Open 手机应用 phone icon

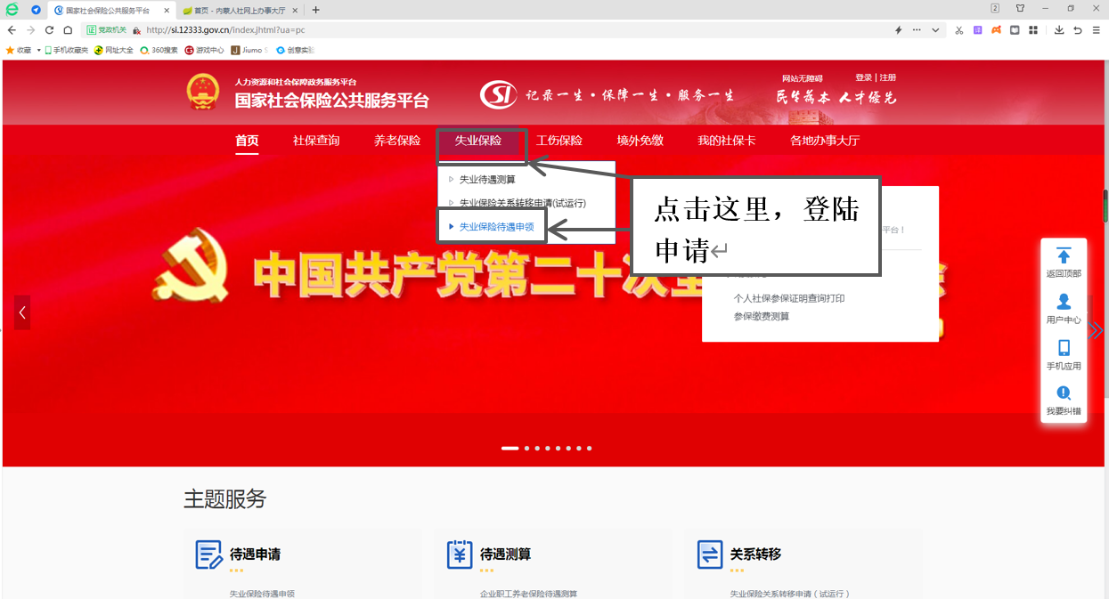(1063, 347)
